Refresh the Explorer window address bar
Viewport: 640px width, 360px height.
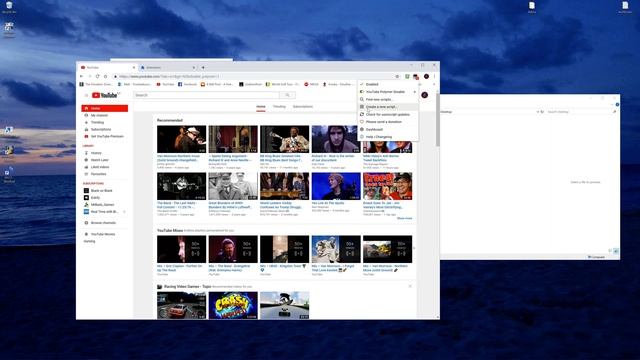[x=542, y=111]
